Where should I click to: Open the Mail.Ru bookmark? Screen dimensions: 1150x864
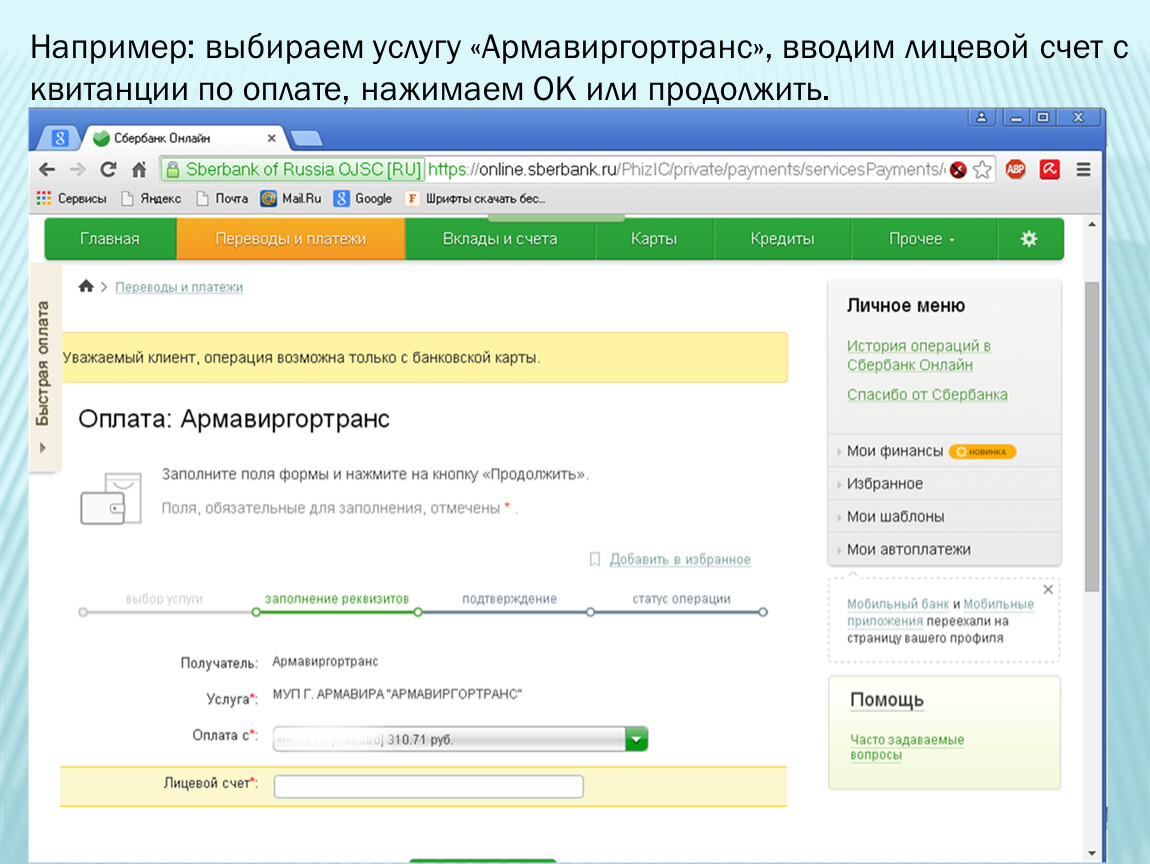point(291,199)
